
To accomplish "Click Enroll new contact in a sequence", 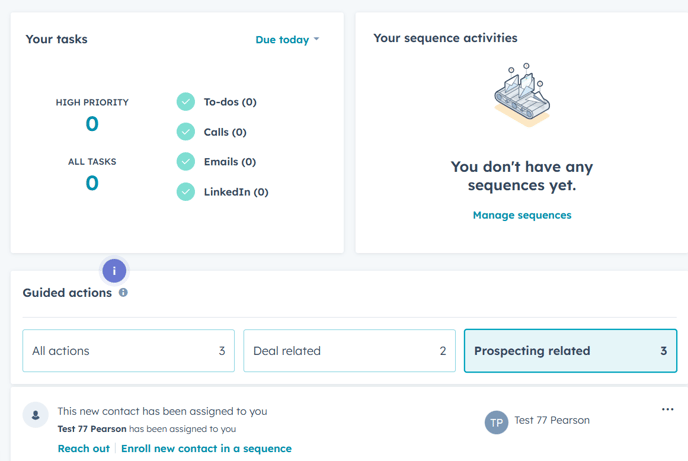I will 206,449.
